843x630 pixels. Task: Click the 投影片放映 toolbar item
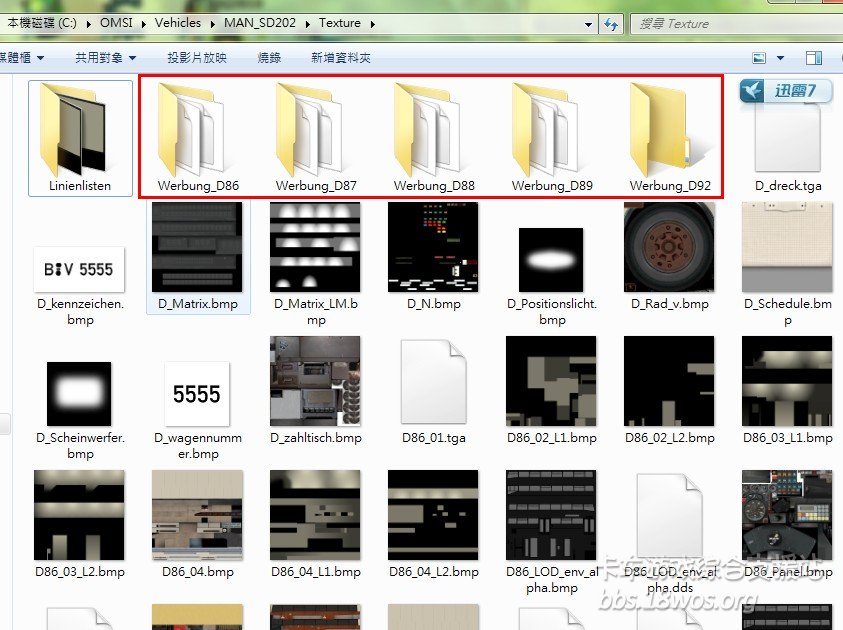pos(197,58)
